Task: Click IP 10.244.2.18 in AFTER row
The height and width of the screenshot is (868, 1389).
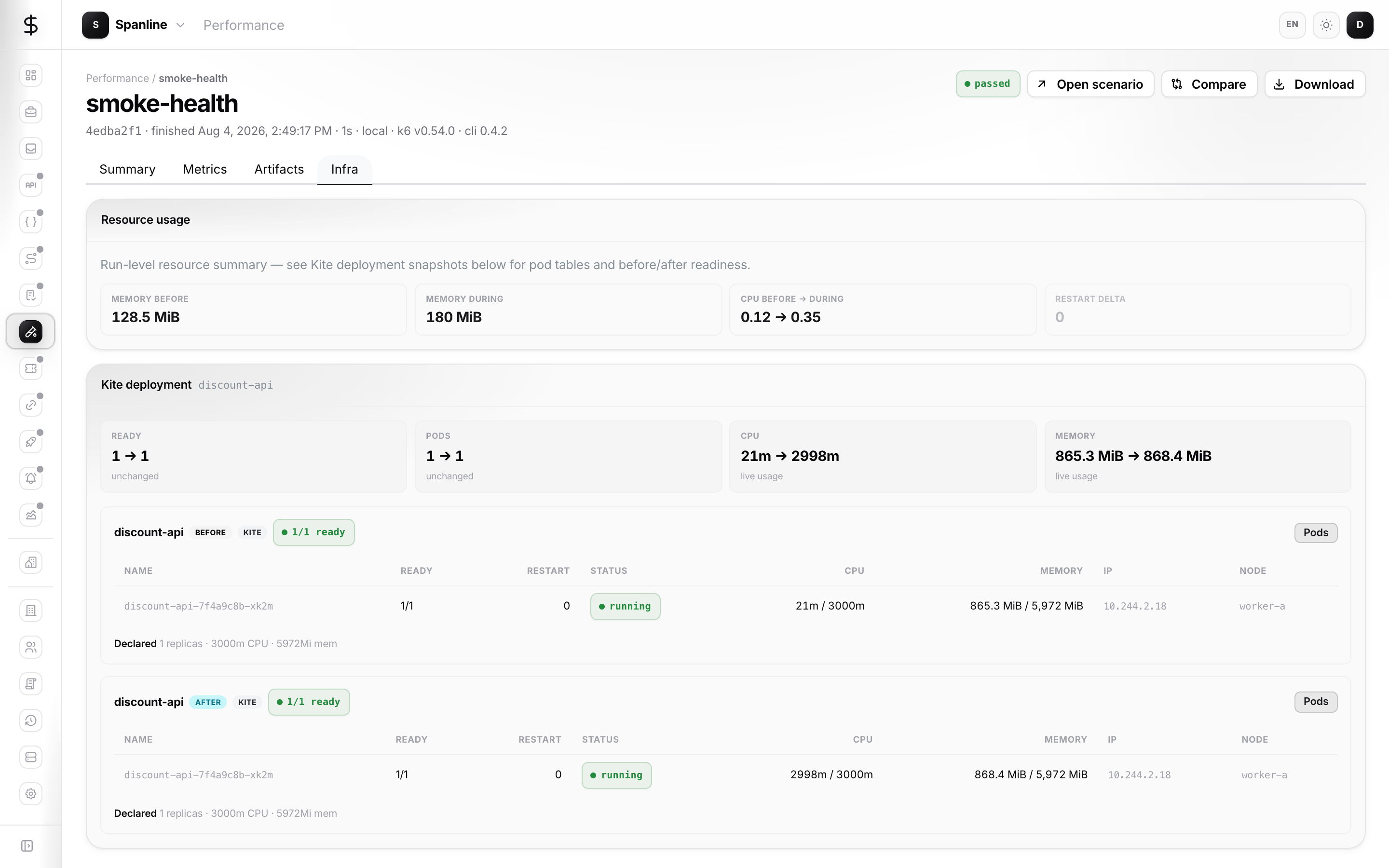Action: click(1139, 775)
